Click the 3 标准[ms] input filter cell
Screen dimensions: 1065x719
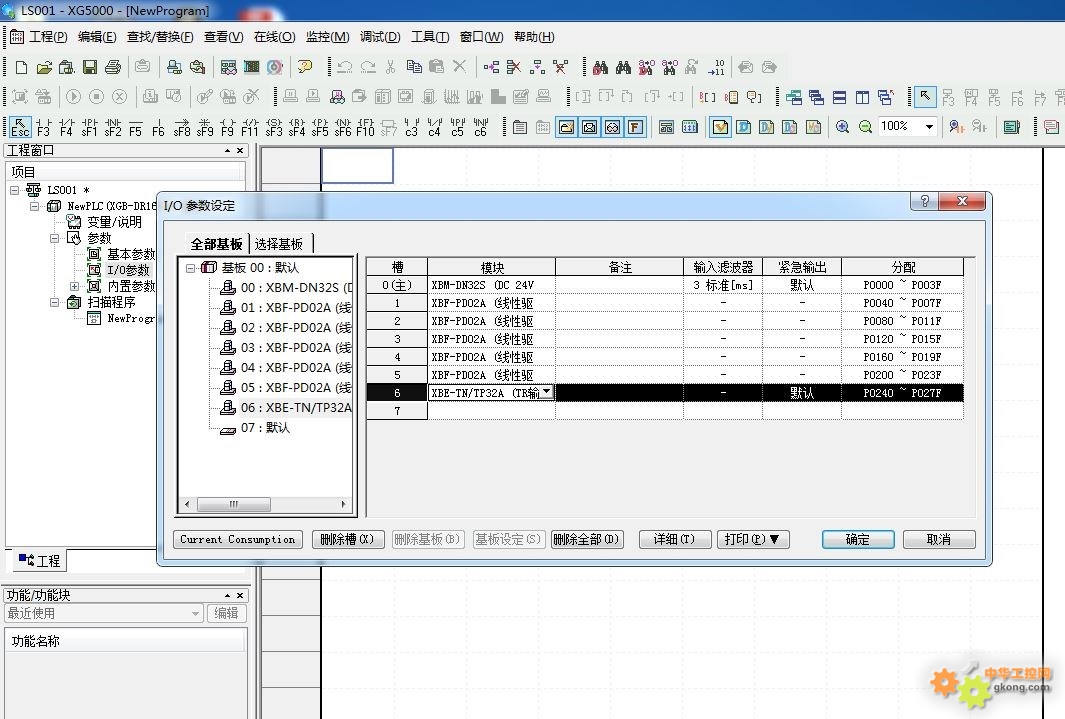723,285
